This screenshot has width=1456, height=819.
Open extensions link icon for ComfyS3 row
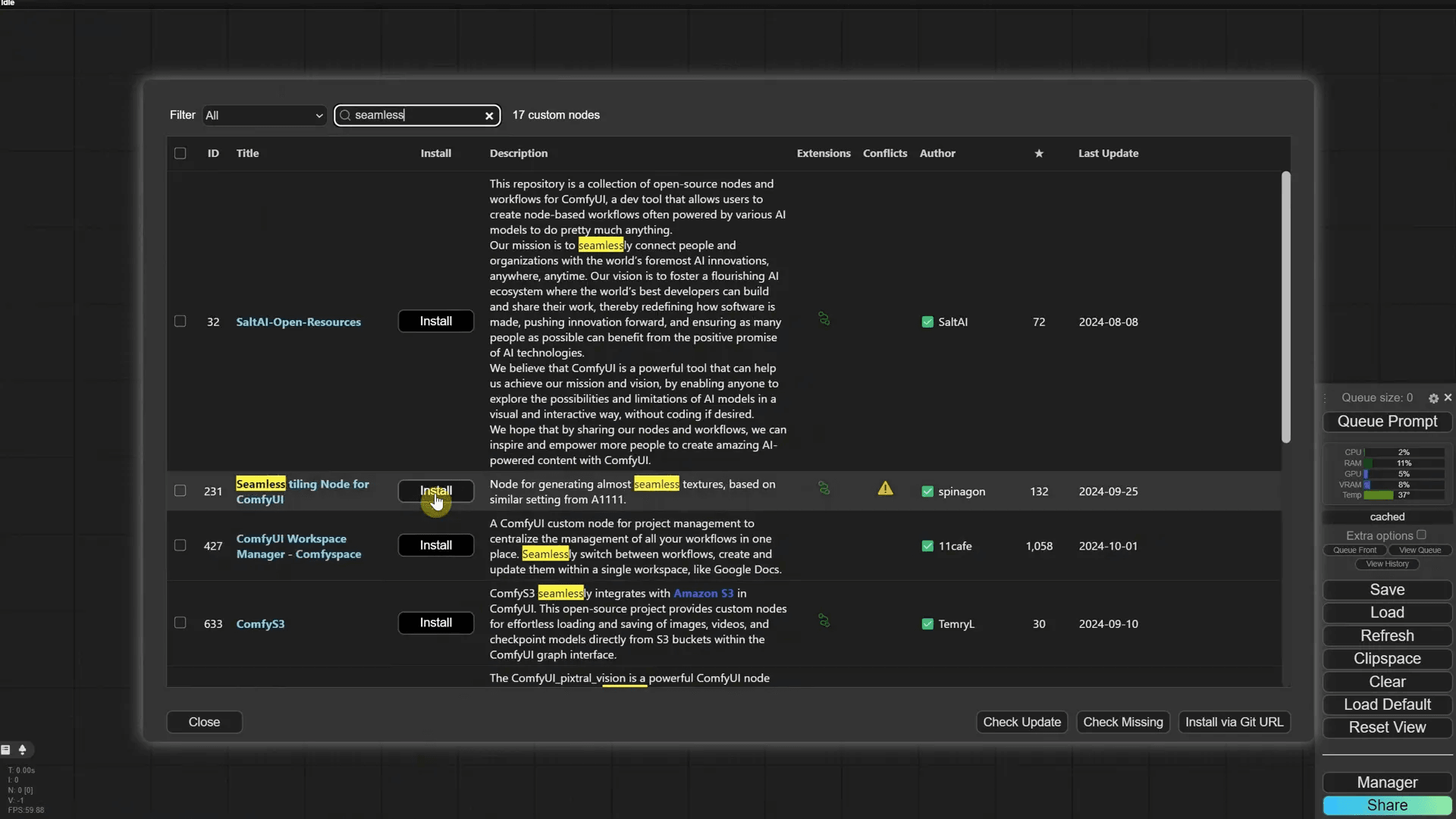[824, 621]
